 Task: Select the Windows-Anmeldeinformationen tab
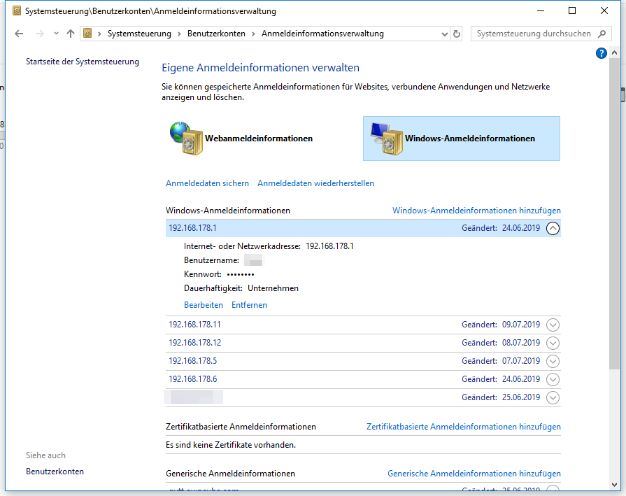[461, 139]
